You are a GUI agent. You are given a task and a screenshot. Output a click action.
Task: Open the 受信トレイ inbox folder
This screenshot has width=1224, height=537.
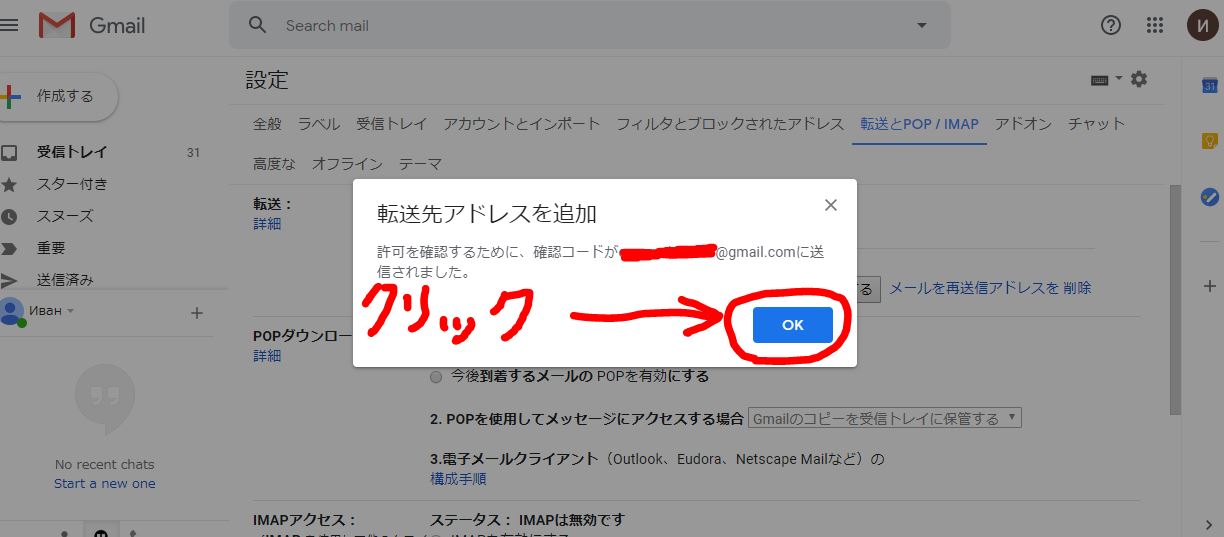(x=73, y=152)
